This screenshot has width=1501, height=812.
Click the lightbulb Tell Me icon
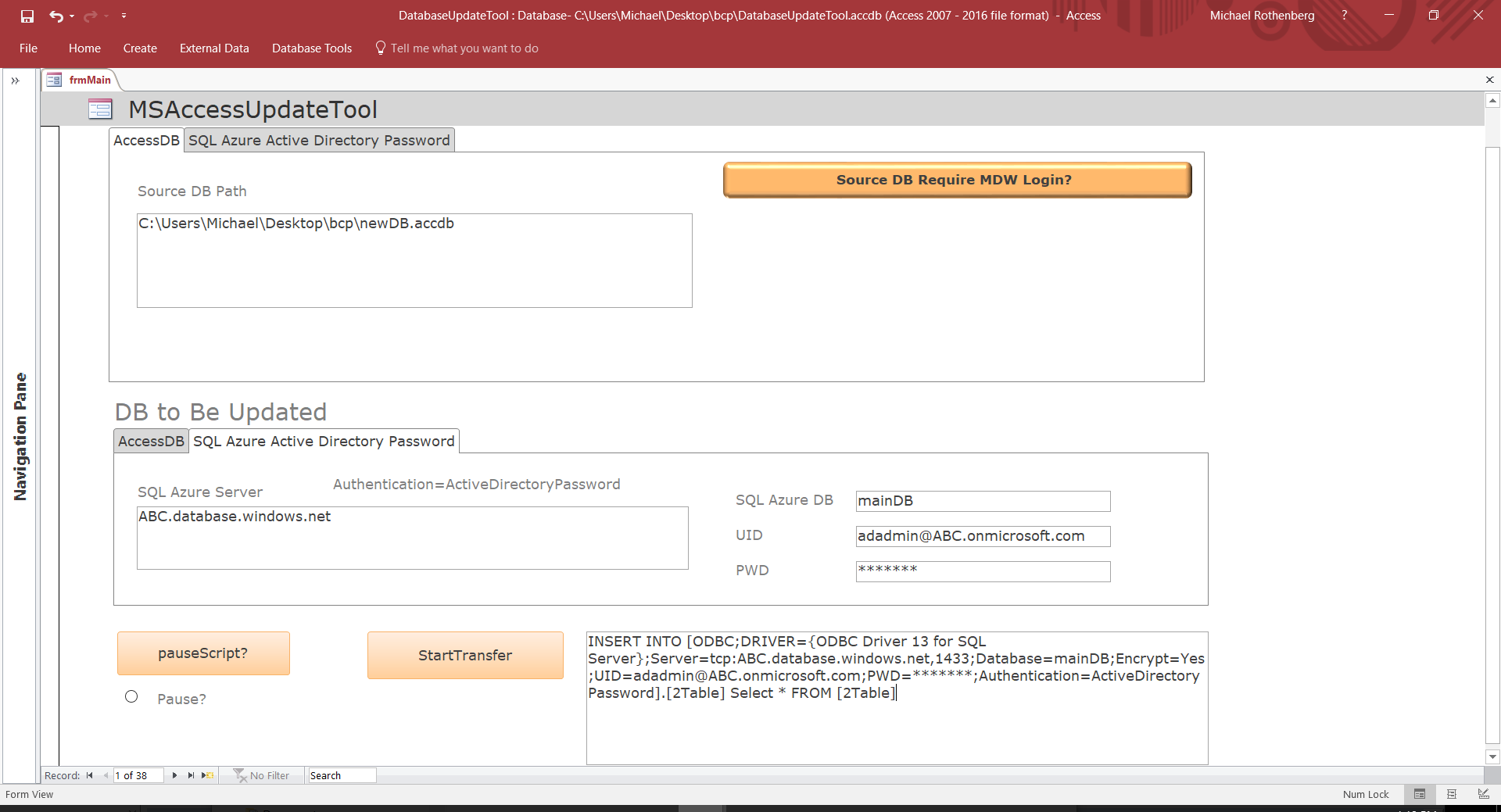click(x=381, y=48)
